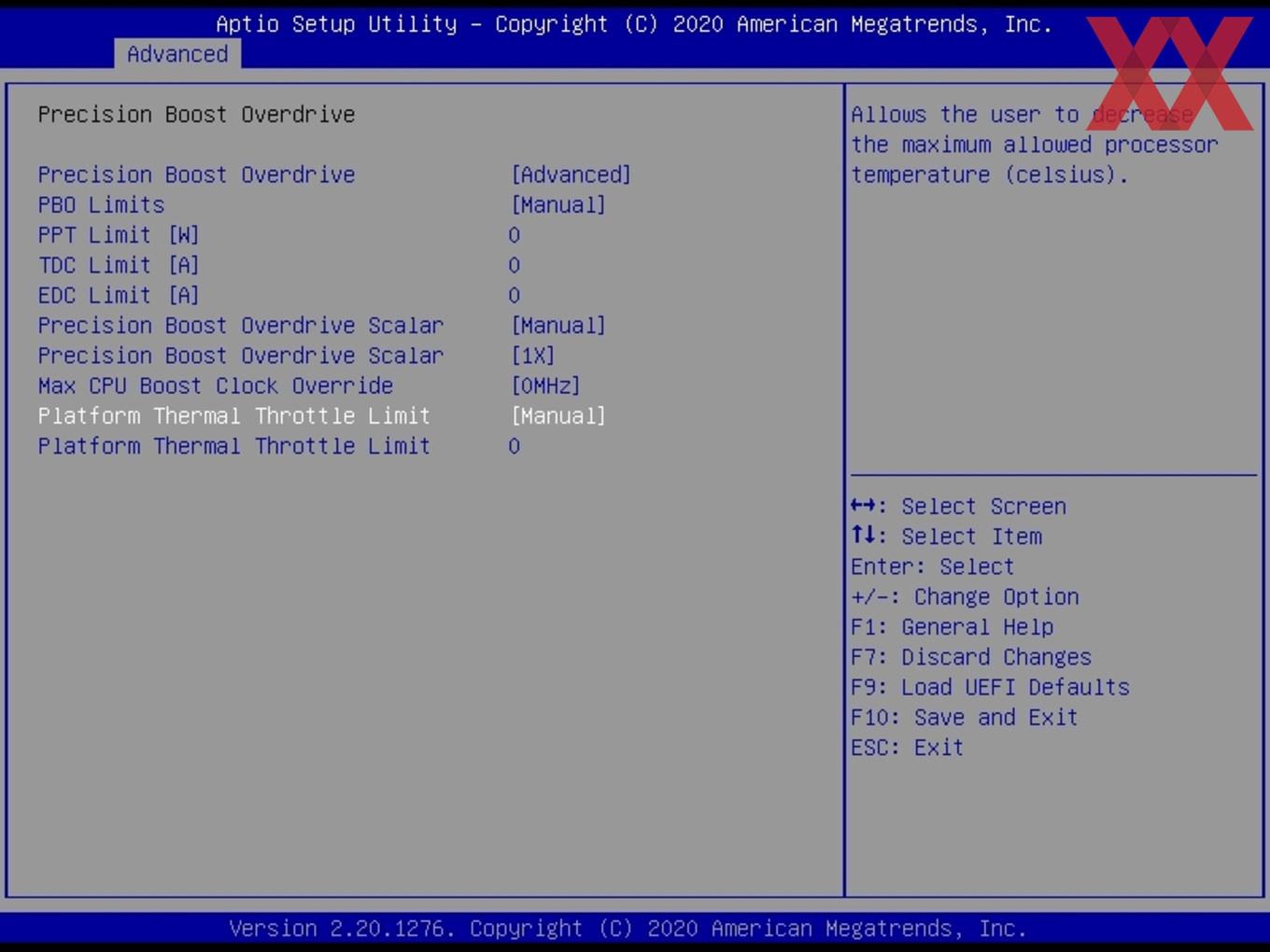Open the Precision Boost Overdrive Scalar [1X] dropdown

(532, 356)
